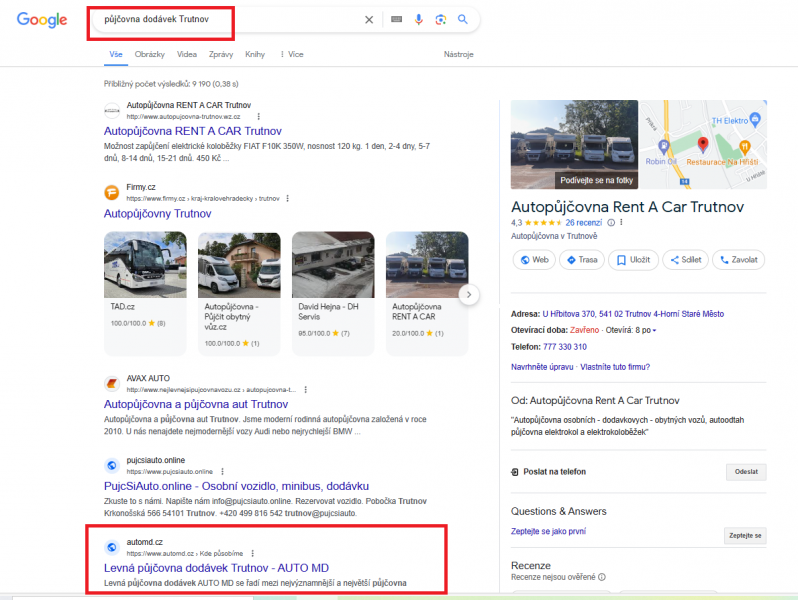
Task: Switch to the Videa tab
Action: [187, 54]
